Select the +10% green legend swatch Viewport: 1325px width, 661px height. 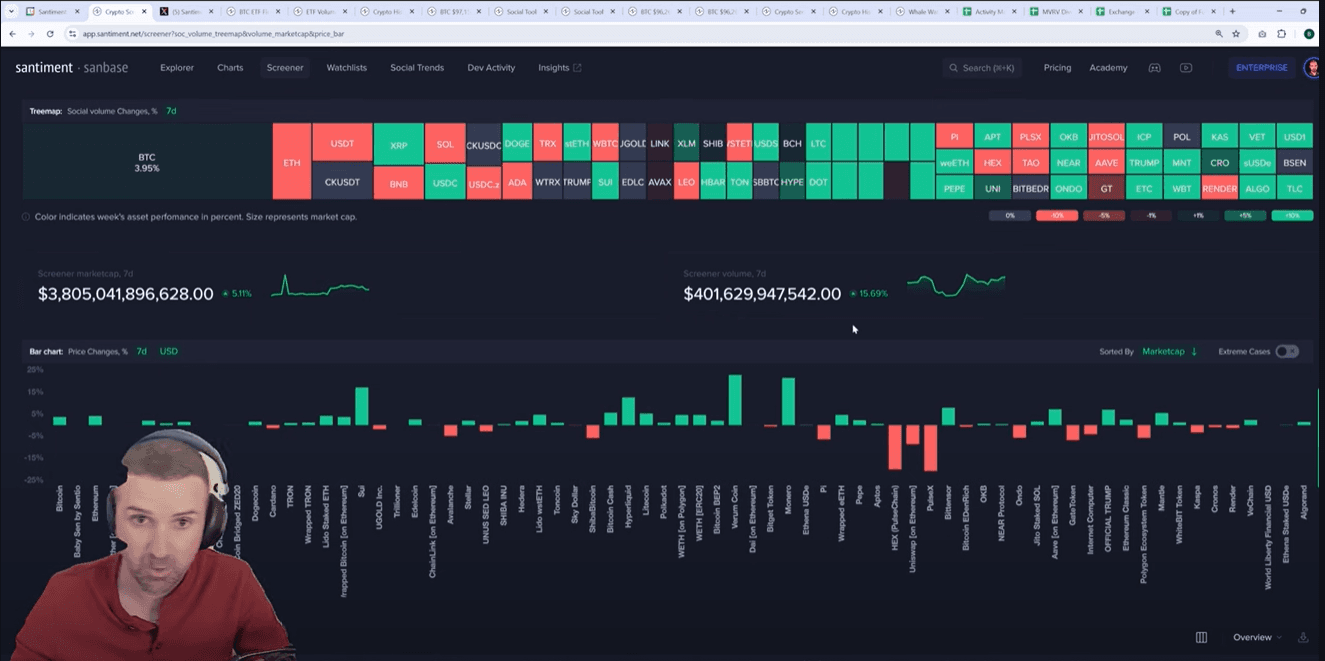1292,216
